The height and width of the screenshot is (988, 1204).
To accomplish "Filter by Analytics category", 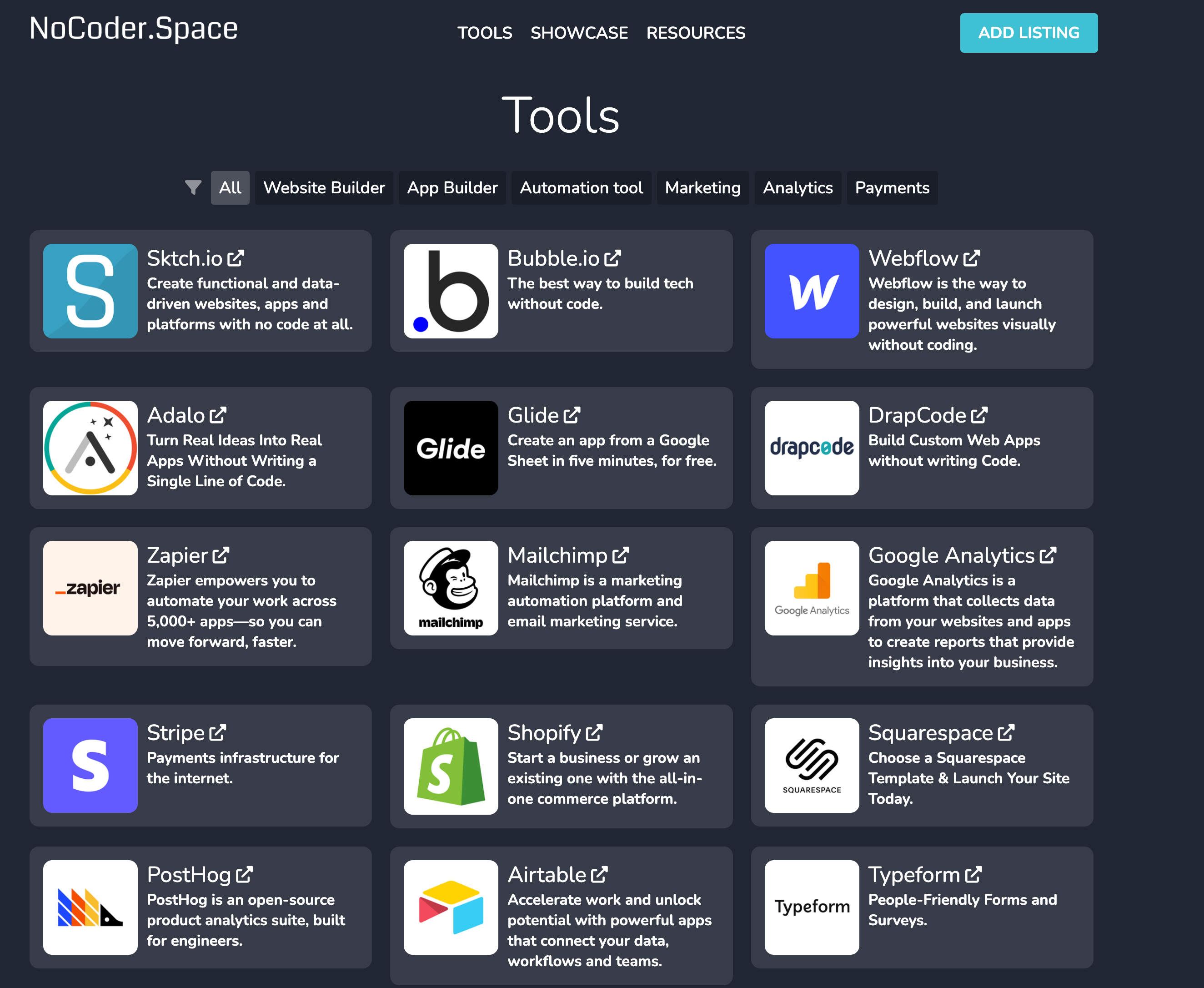I will coord(798,188).
